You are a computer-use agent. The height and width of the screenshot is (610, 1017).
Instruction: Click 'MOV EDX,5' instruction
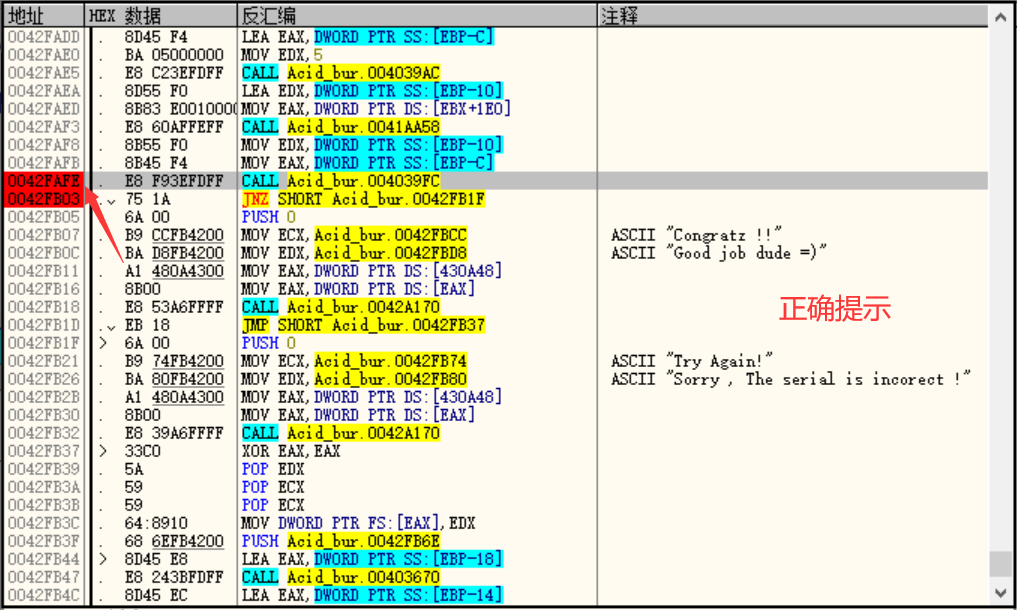[282, 55]
